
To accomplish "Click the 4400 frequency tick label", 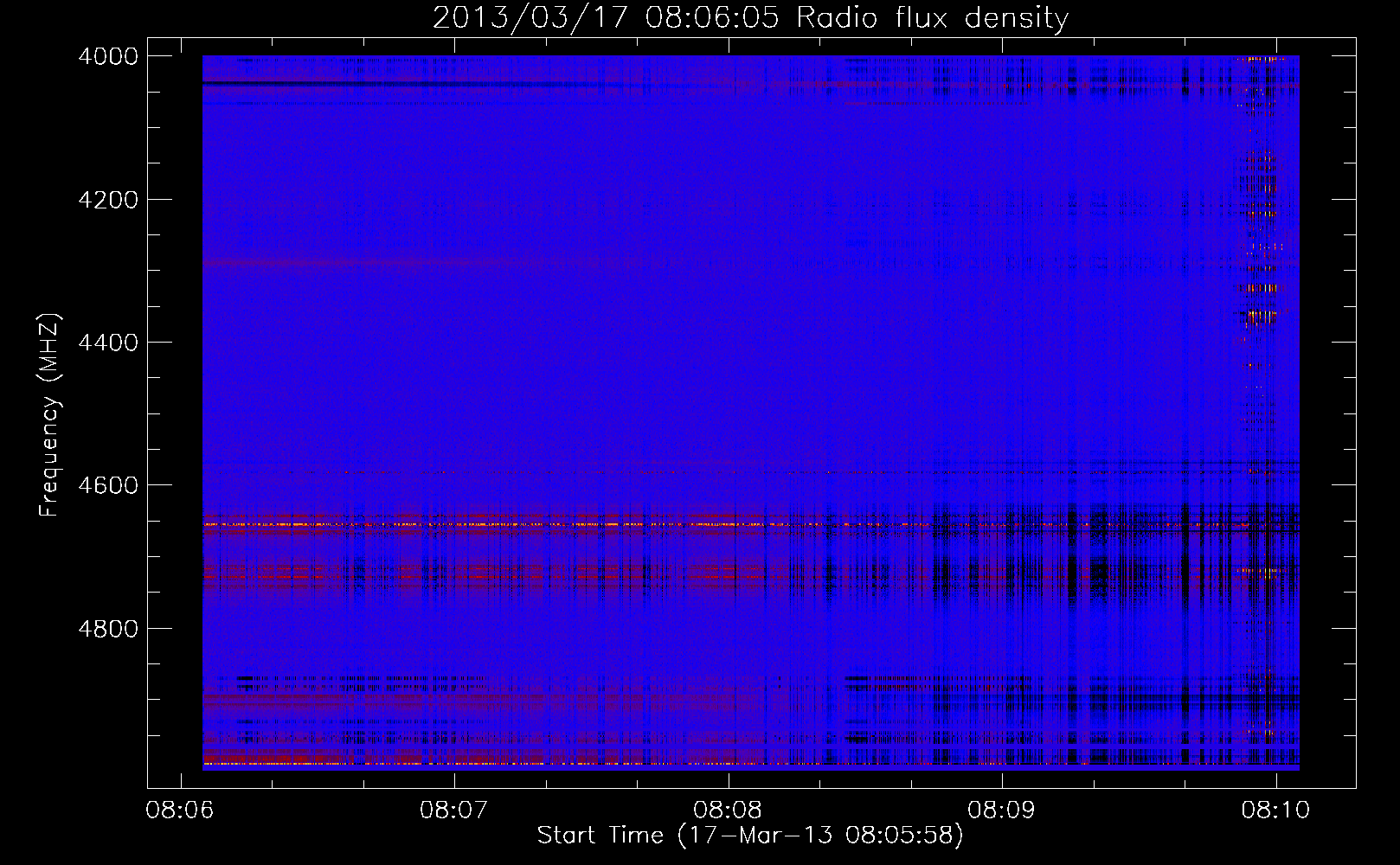I will coord(108,343).
